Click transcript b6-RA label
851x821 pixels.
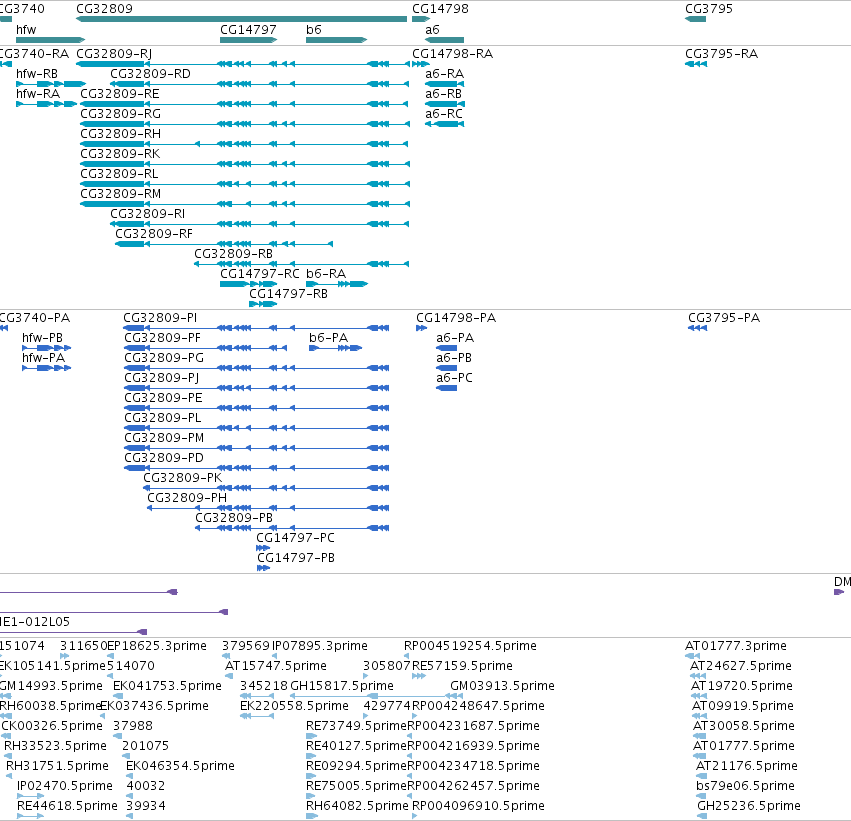click(x=326, y=274)
